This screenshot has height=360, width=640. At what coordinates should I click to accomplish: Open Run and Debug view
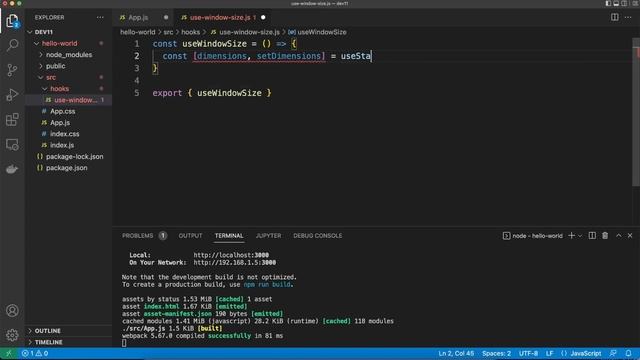12,95
